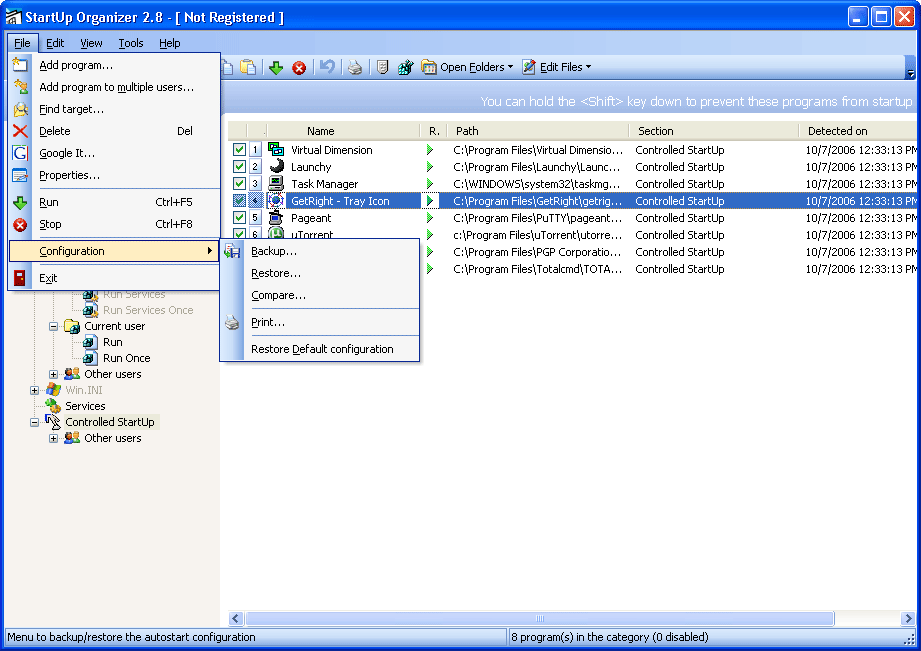This screenshot has height=651, width=921.
Task: Click the horizontal scrollbar right arrow
Action: click(x=908, y=618)
